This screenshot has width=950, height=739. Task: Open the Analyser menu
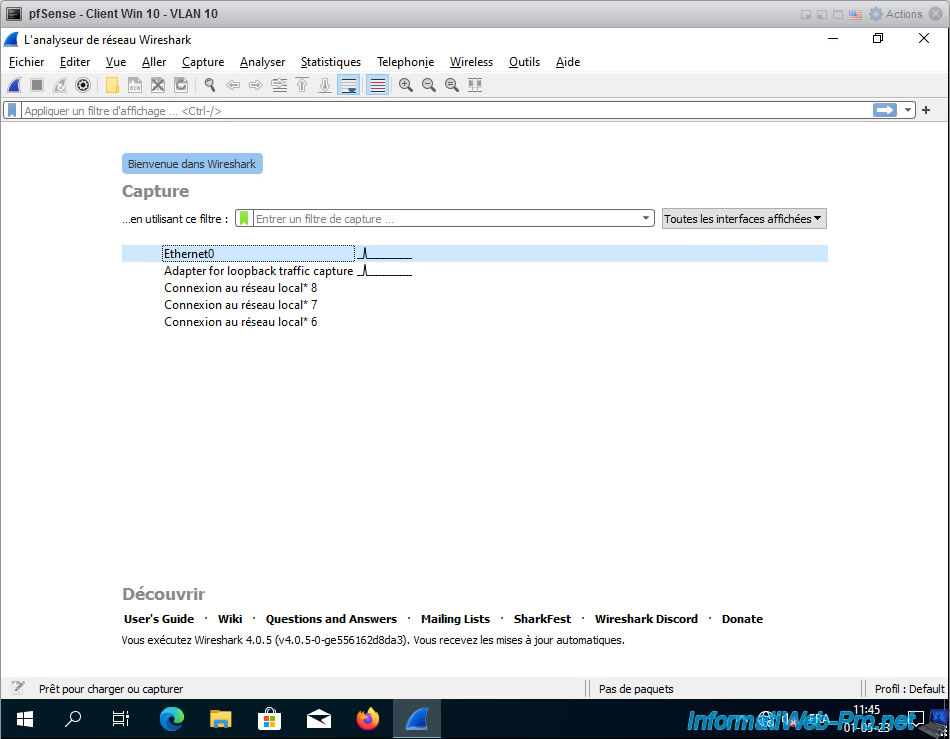click(262, 62)
